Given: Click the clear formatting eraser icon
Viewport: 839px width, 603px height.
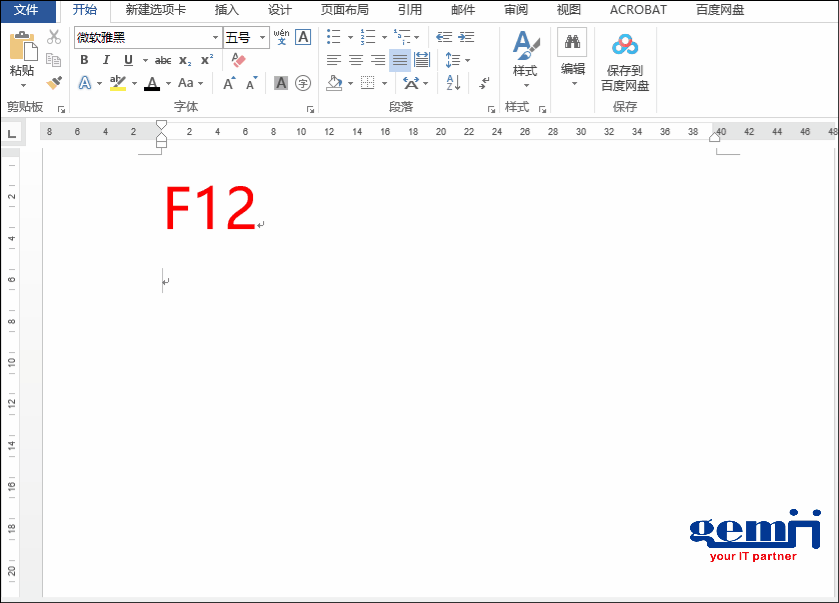Looking at the screenshot, I should 237,60.
